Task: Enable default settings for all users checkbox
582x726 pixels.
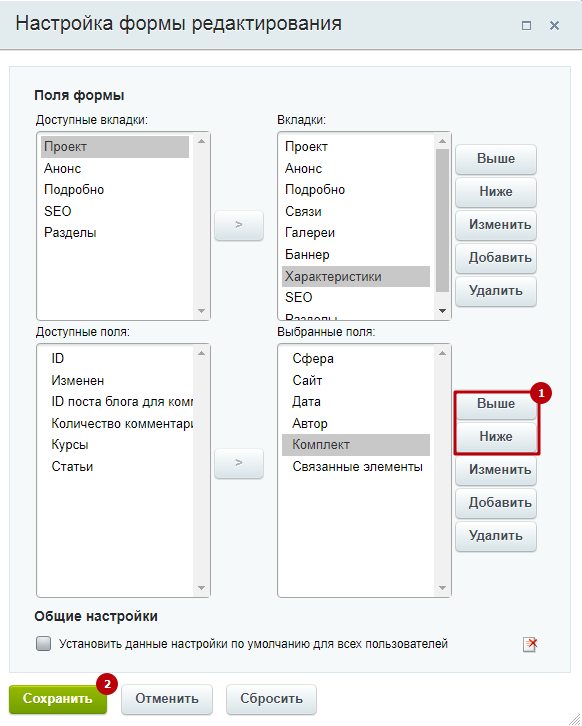Action: (44, 644)
